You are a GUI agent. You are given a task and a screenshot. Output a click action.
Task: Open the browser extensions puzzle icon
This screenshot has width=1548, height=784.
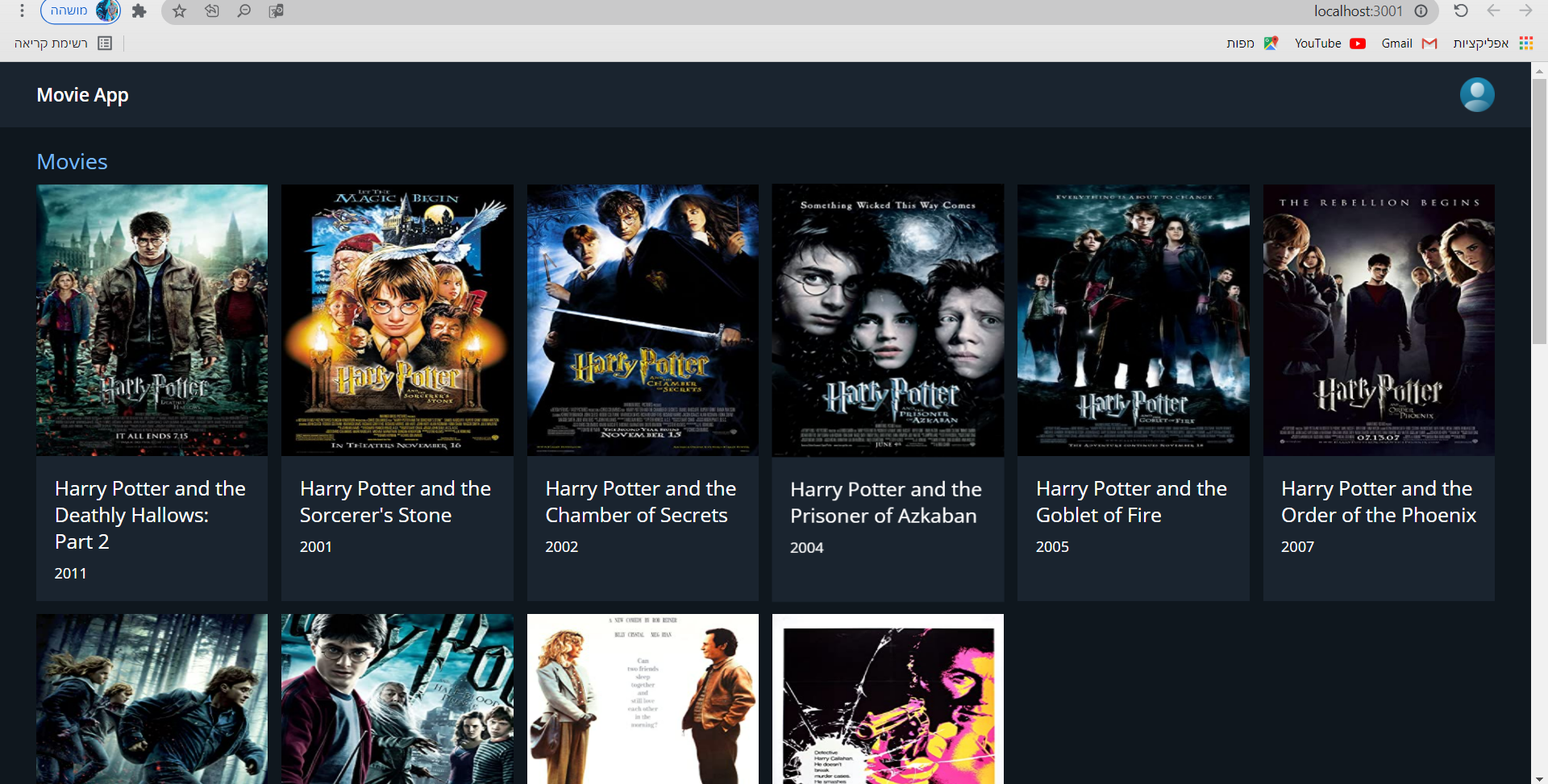pos(139,11)
